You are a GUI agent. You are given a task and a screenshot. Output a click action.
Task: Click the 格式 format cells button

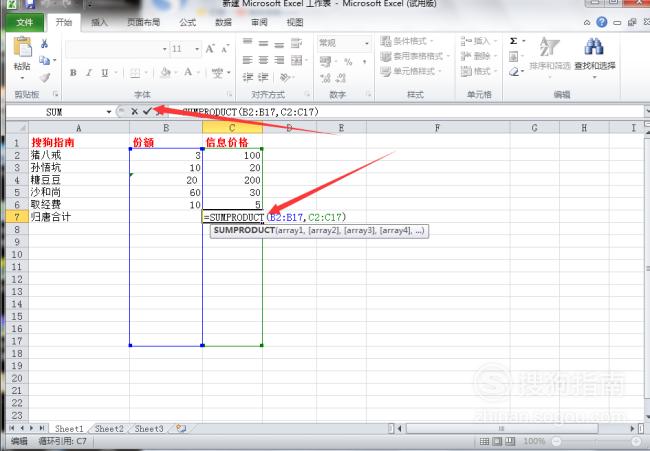coord(478,71)
